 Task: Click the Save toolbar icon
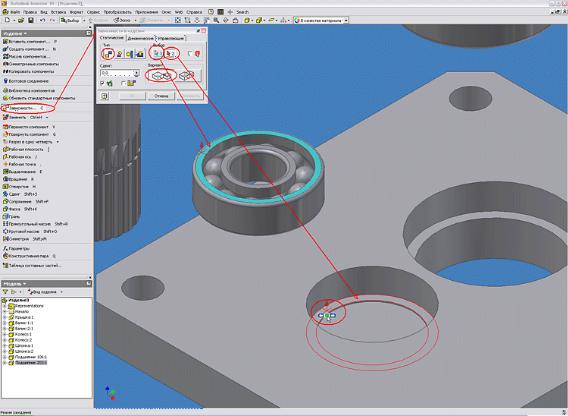(x=31, y=20)
